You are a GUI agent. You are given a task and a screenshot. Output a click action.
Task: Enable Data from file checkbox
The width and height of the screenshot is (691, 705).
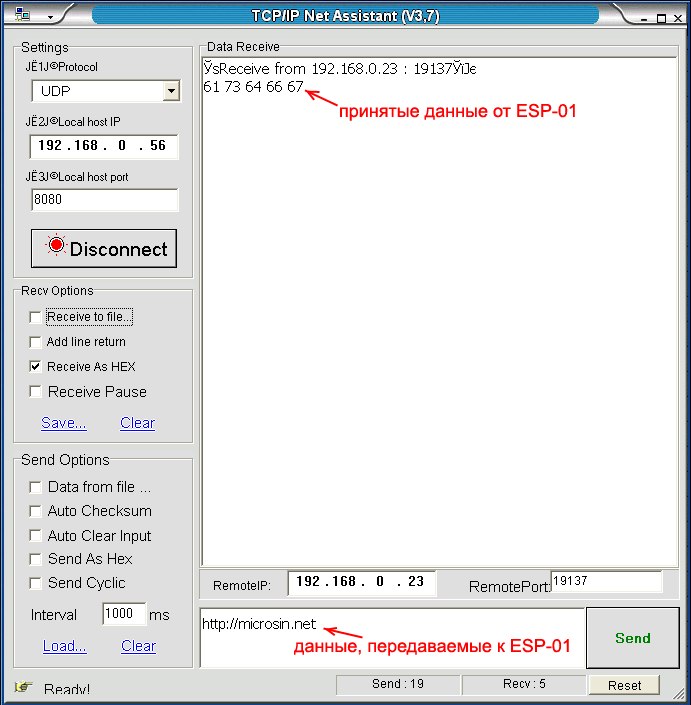tap(35, 487)
